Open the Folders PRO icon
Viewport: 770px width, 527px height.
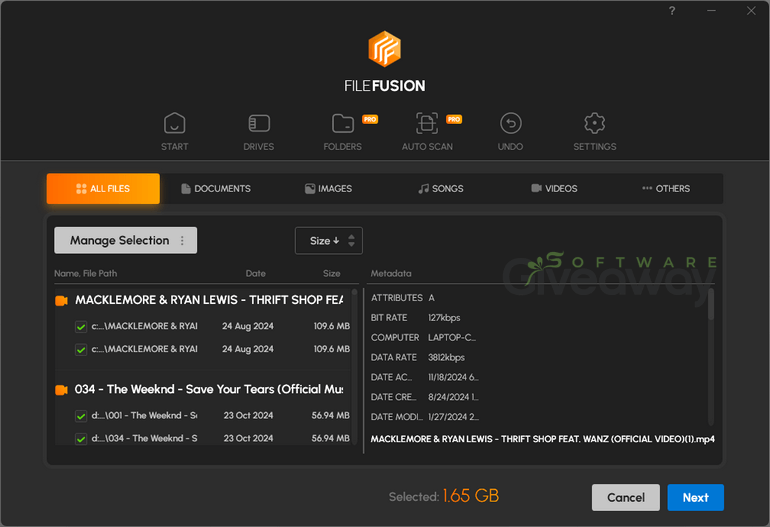click(343, 124)
